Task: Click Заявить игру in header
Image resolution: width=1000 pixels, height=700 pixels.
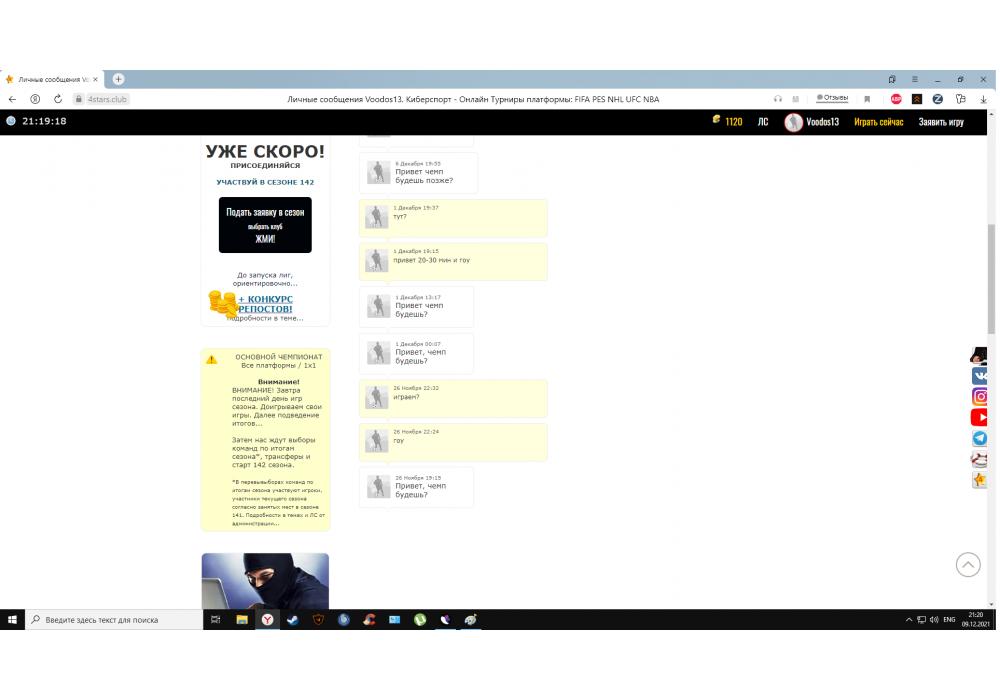Action: (941, 122)
